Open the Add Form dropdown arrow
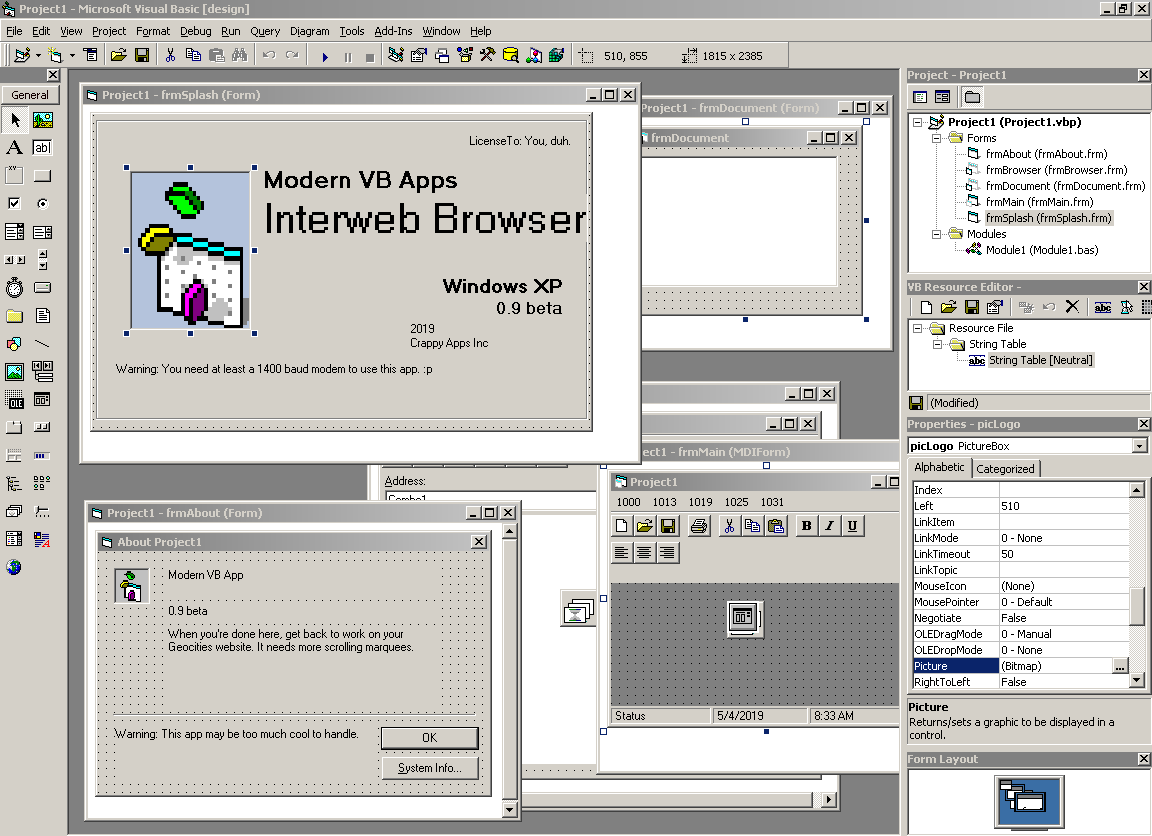Image resolution: width=1152 pixels, height=836 pixels. tap(72, 55)
